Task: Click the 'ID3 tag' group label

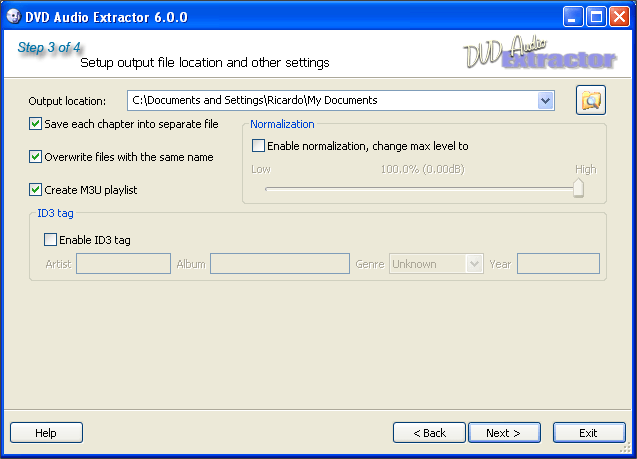Action: point(55,213)
